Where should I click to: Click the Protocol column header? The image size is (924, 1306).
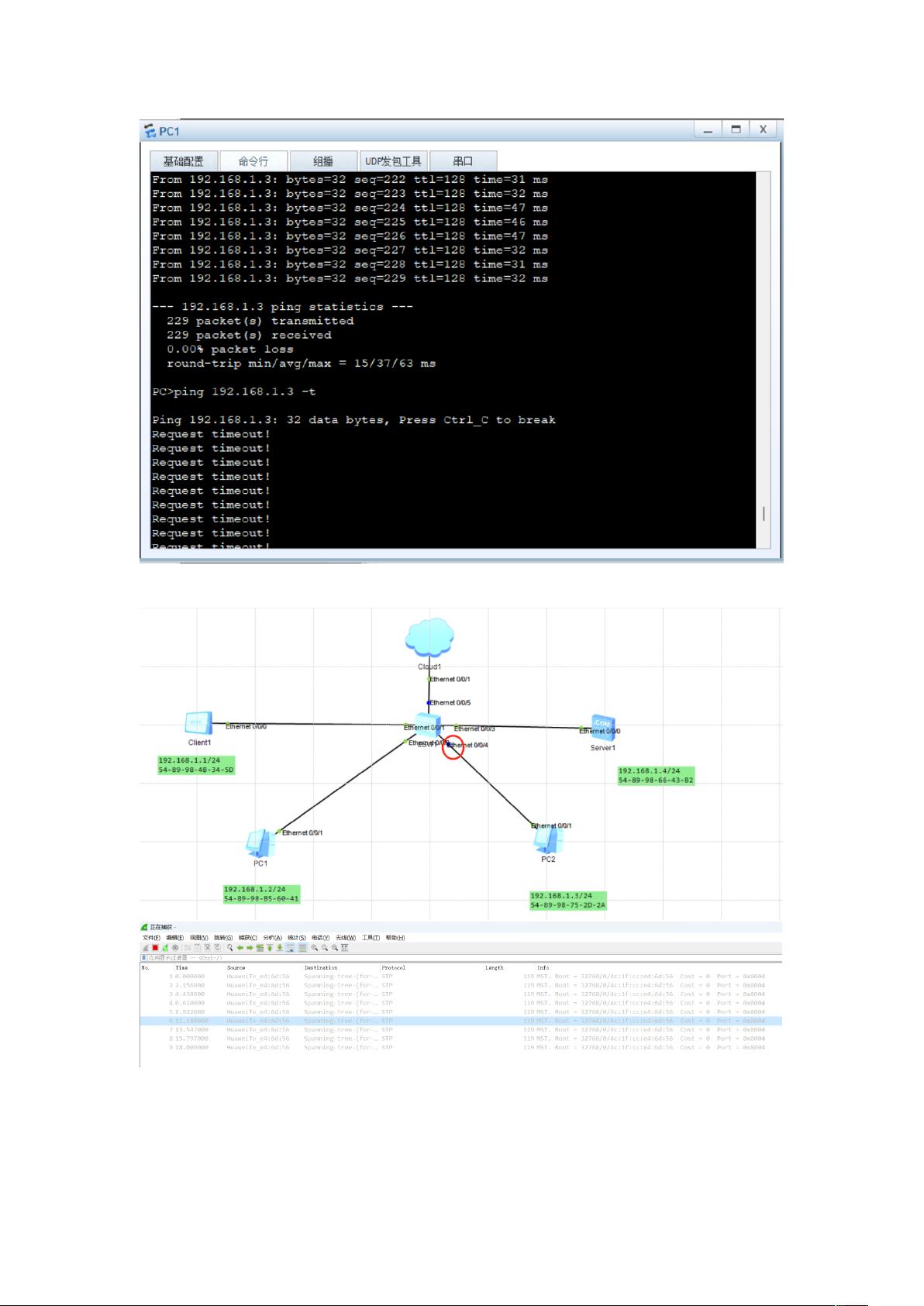(394, 967)
